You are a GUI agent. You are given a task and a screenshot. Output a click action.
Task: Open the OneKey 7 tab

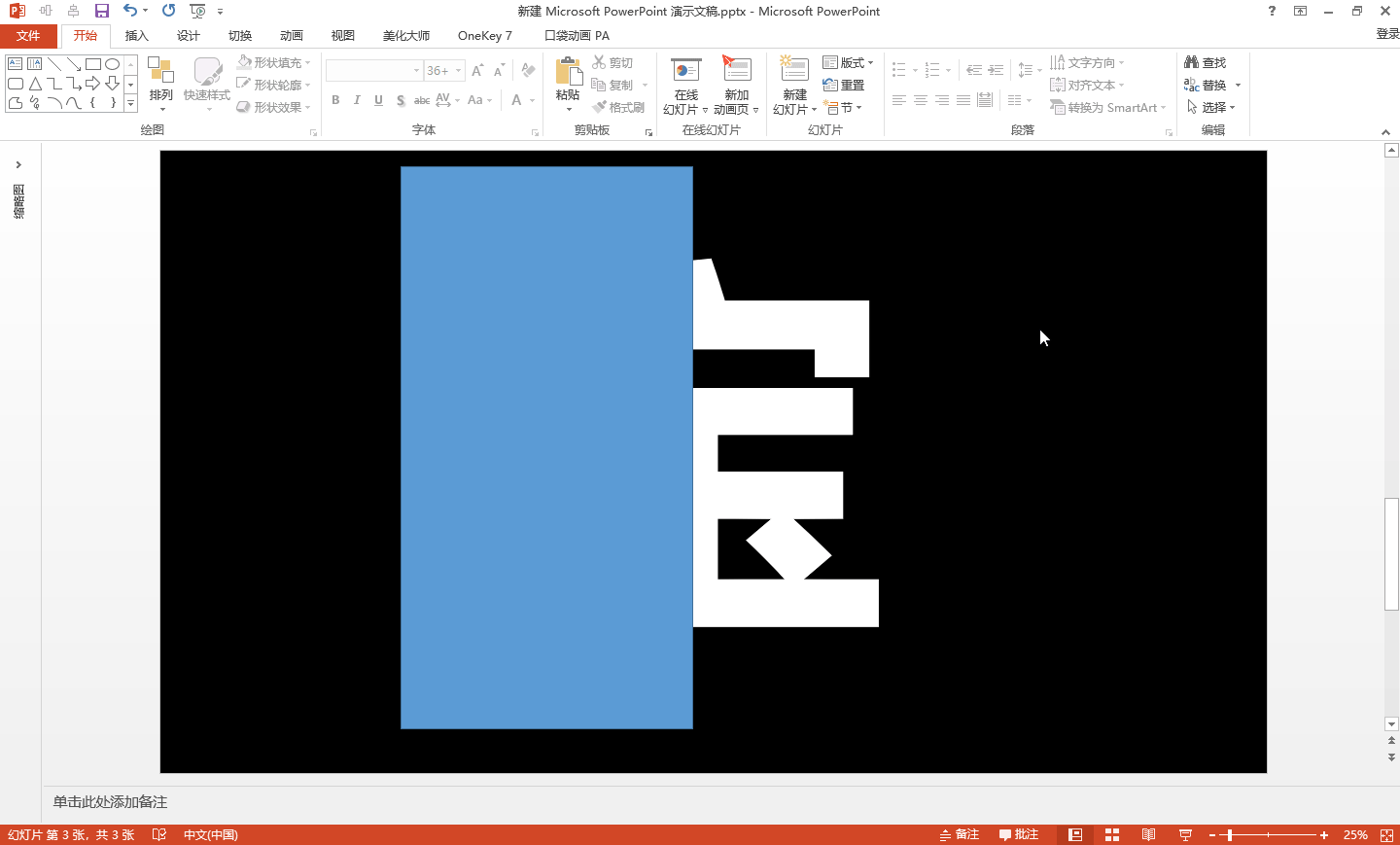pos(485,36)
